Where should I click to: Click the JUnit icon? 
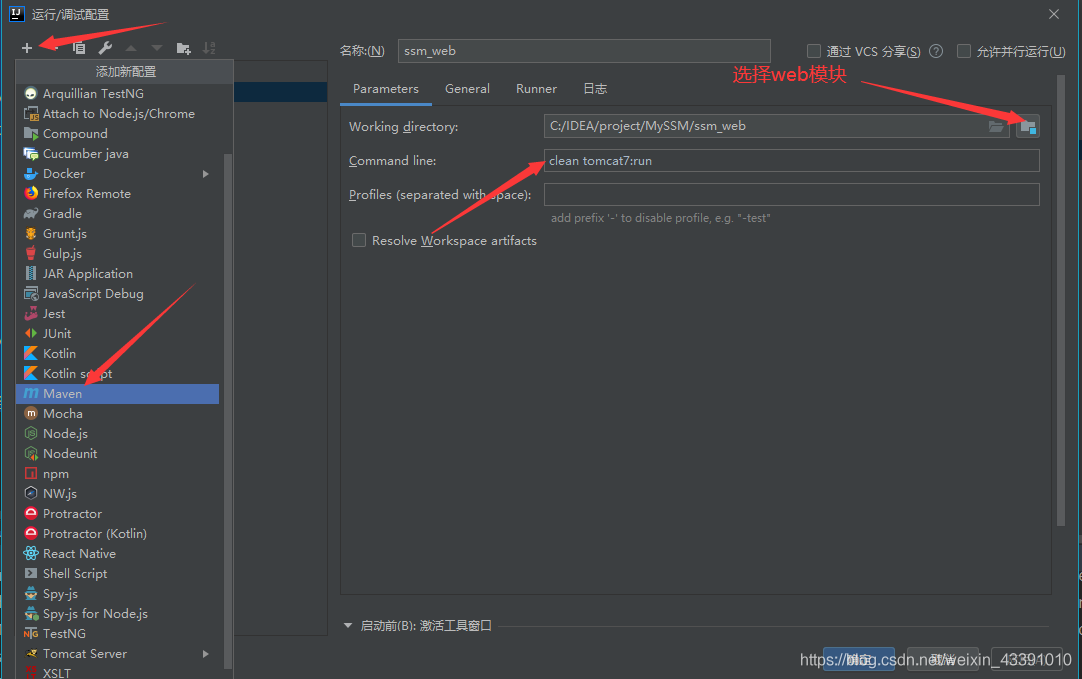[x=30, y=333]
